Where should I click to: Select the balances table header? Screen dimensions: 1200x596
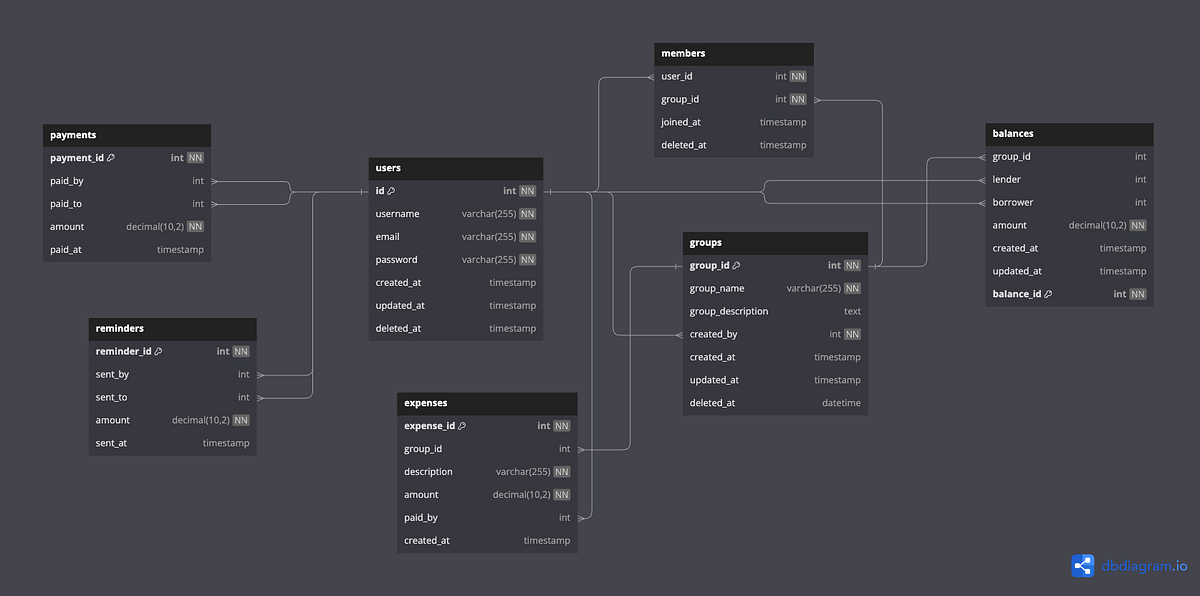click(1068, 133)
